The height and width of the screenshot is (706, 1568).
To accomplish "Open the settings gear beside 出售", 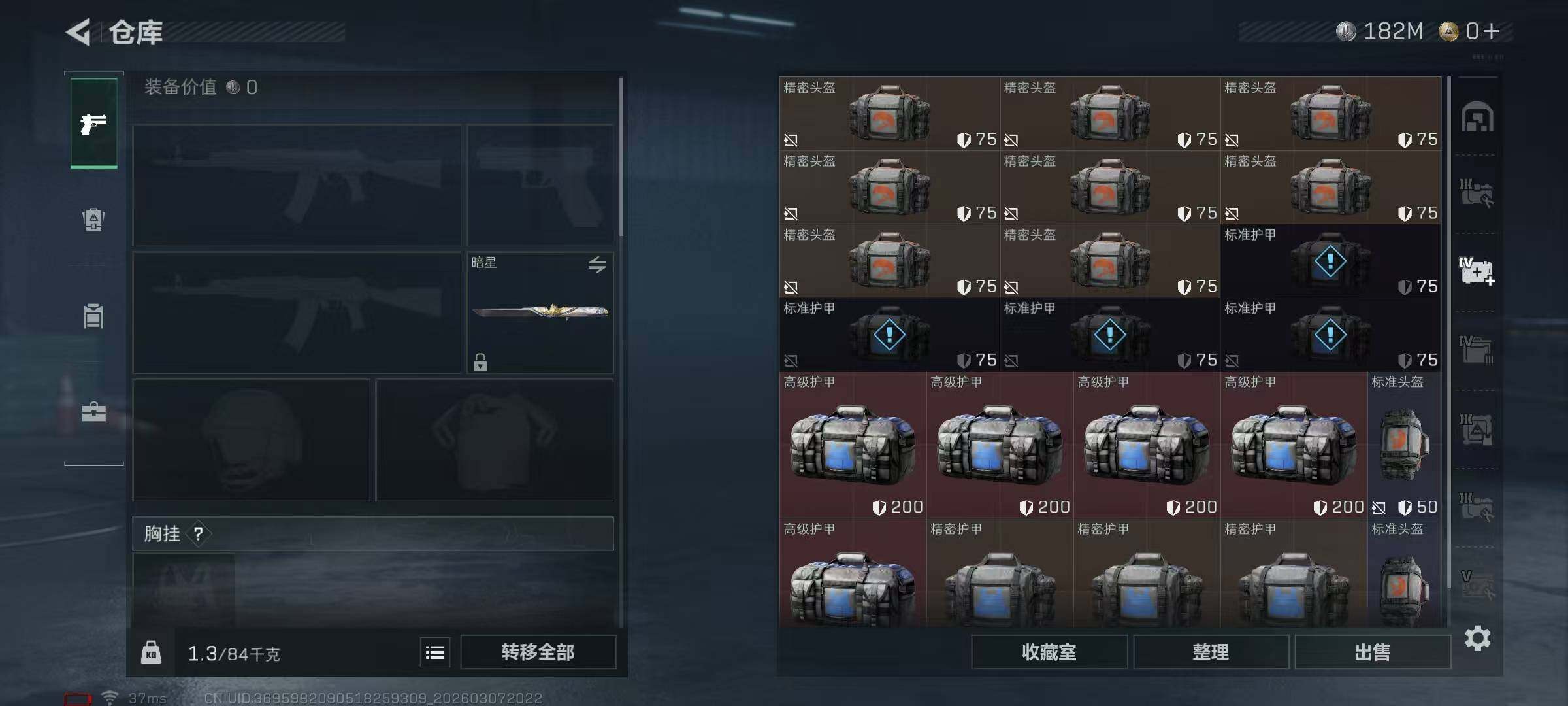I will point(1478,638).
